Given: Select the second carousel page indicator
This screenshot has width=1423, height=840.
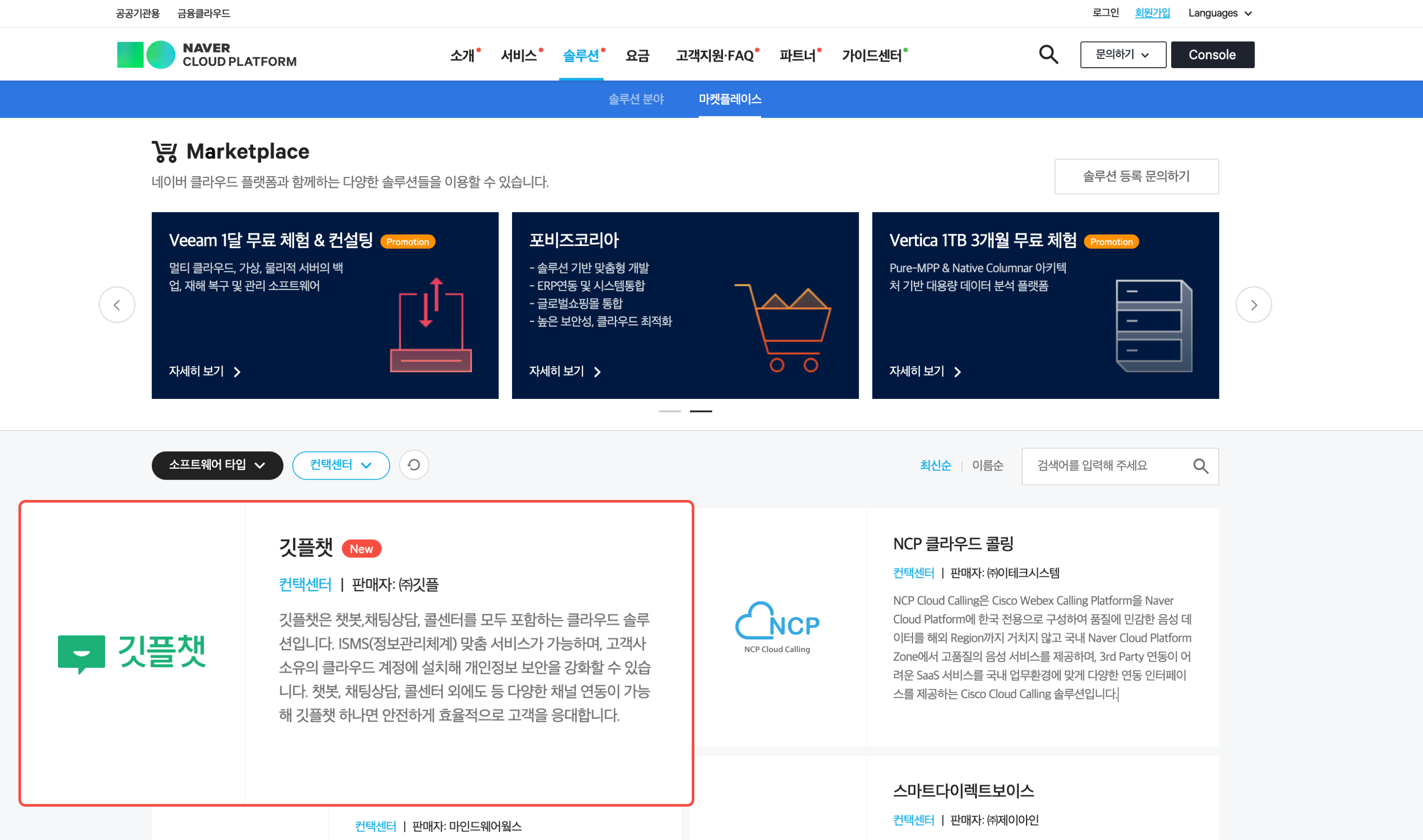Looking at the screenshot, I should click(701, 412).
